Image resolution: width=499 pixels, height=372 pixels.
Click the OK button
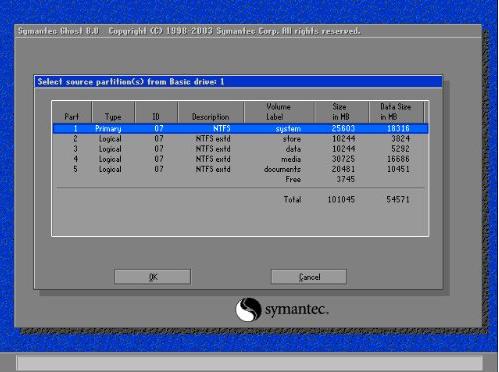coord(152,277)
